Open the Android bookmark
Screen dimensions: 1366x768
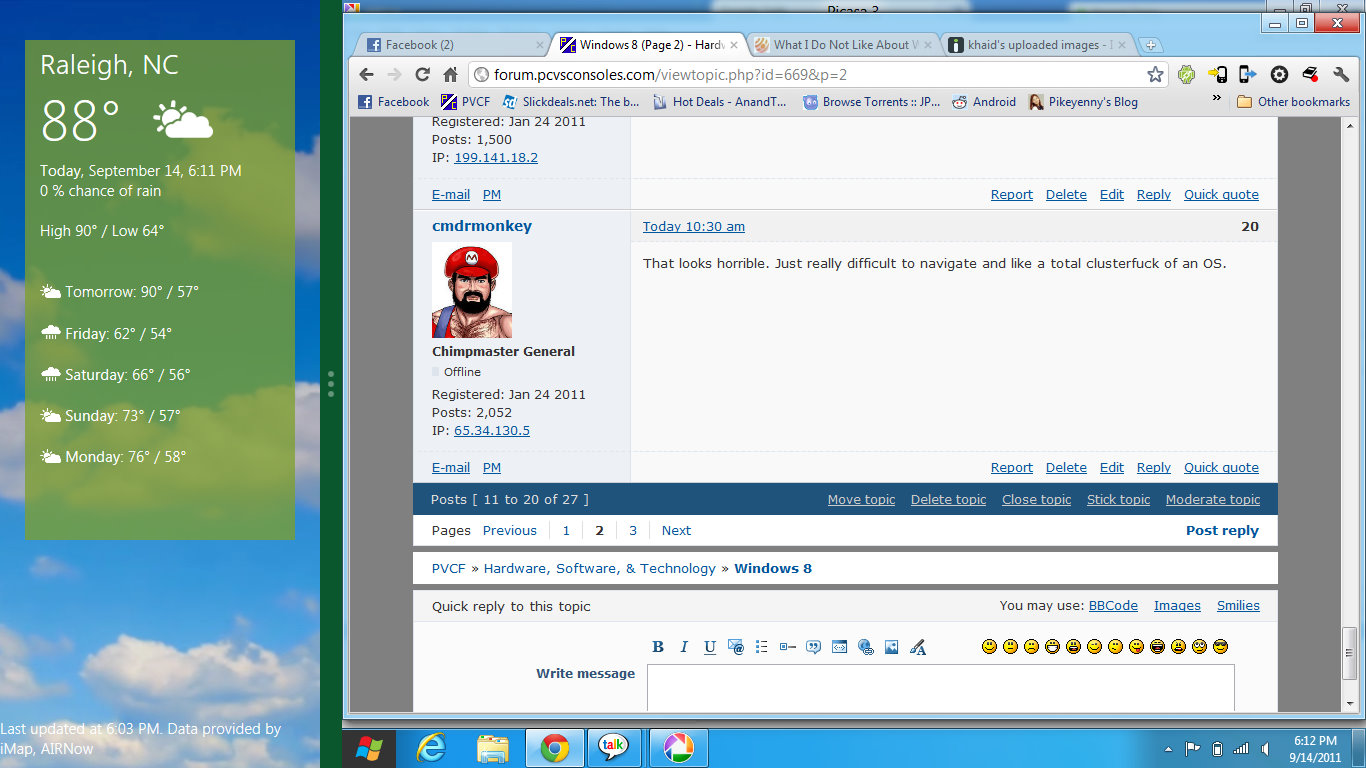(x=984, y=102)
